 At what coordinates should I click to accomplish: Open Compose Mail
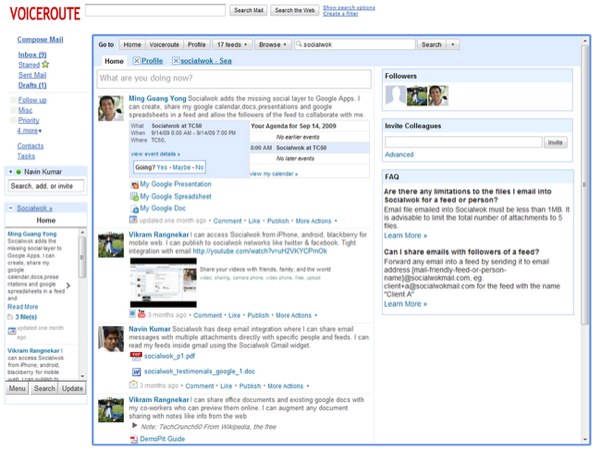click(40, 40)
